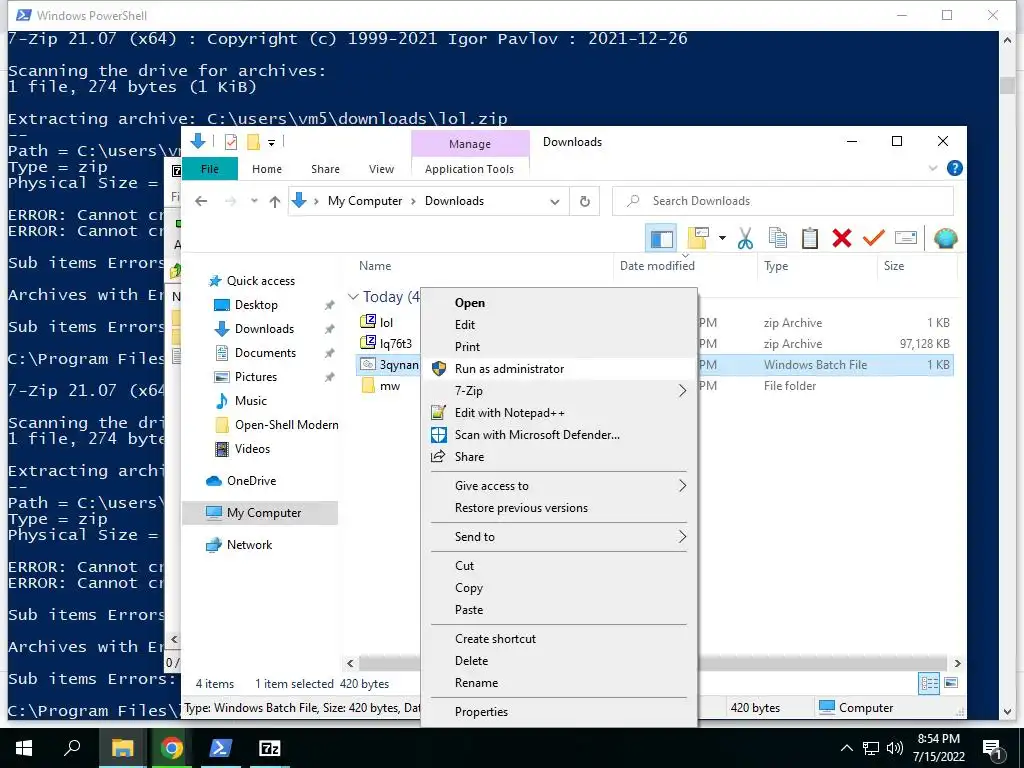Click quick access properties checkmark icon

coord(231,142)
